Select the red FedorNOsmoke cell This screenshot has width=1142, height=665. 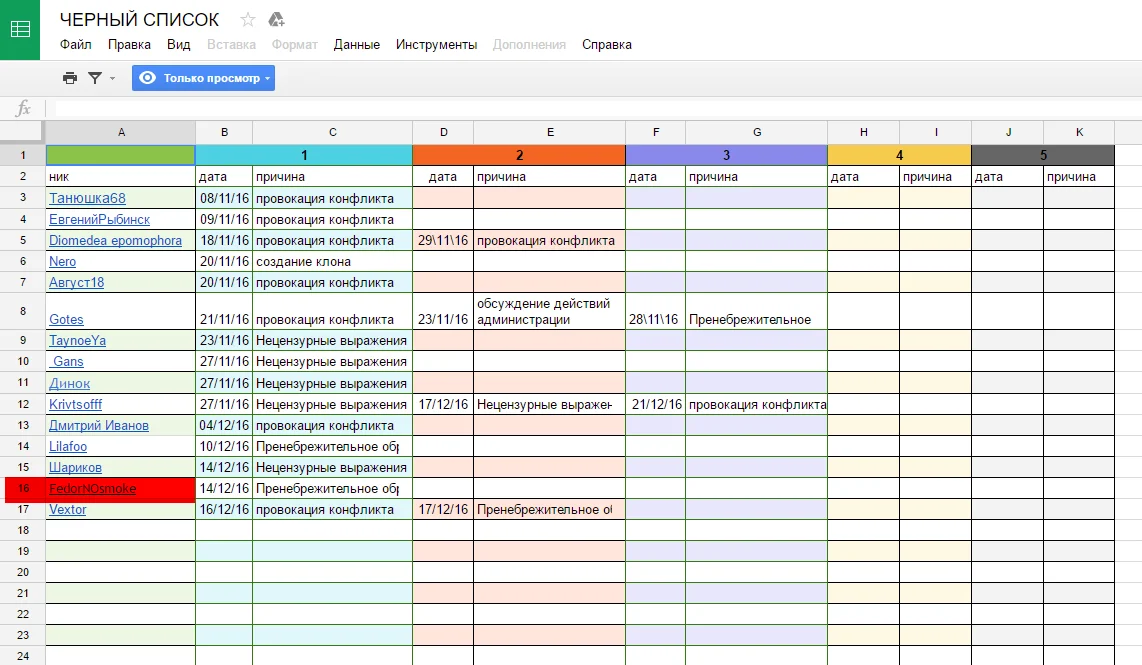click(120, 489)
